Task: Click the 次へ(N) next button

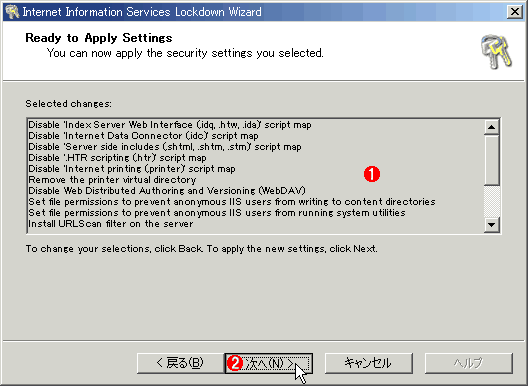Action: 269,363
